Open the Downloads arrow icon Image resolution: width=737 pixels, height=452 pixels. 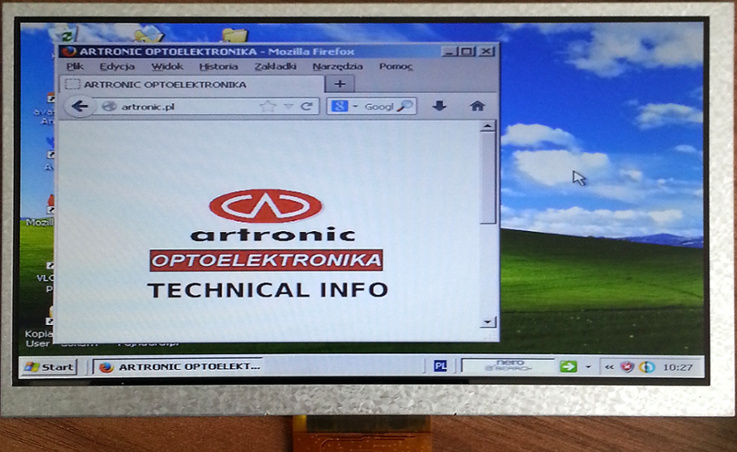439,106
